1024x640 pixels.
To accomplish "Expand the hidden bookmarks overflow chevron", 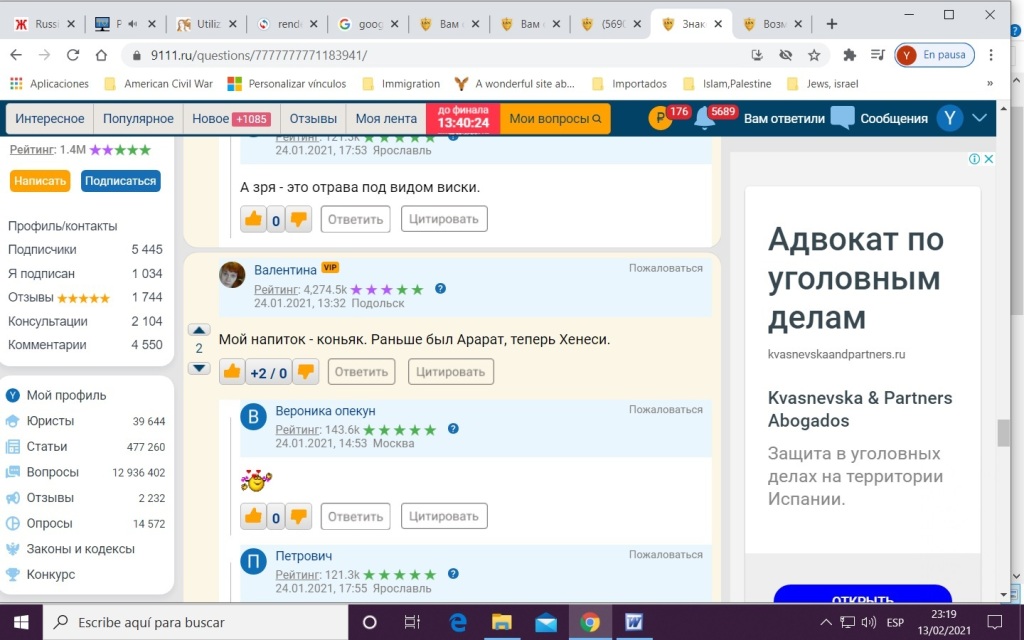I will (990, 84).
